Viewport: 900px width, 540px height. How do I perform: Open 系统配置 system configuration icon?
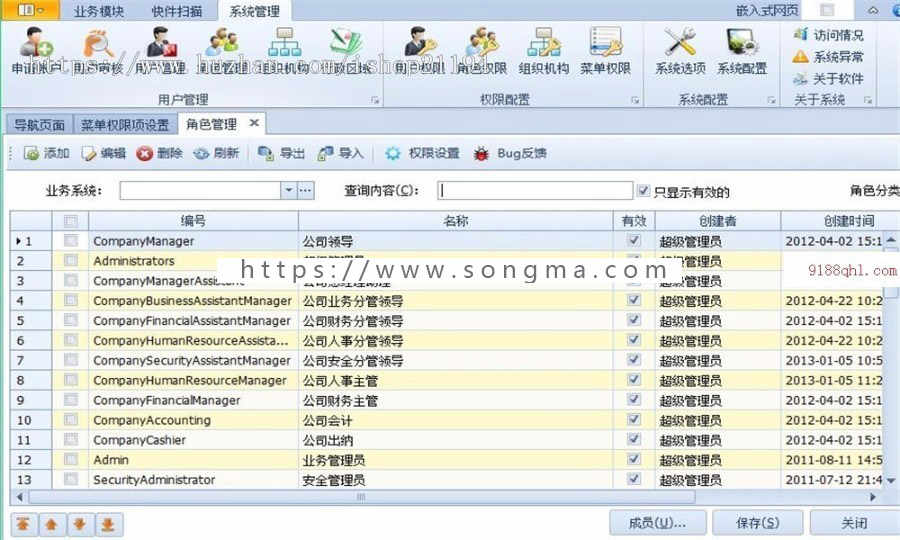[742, 52]
